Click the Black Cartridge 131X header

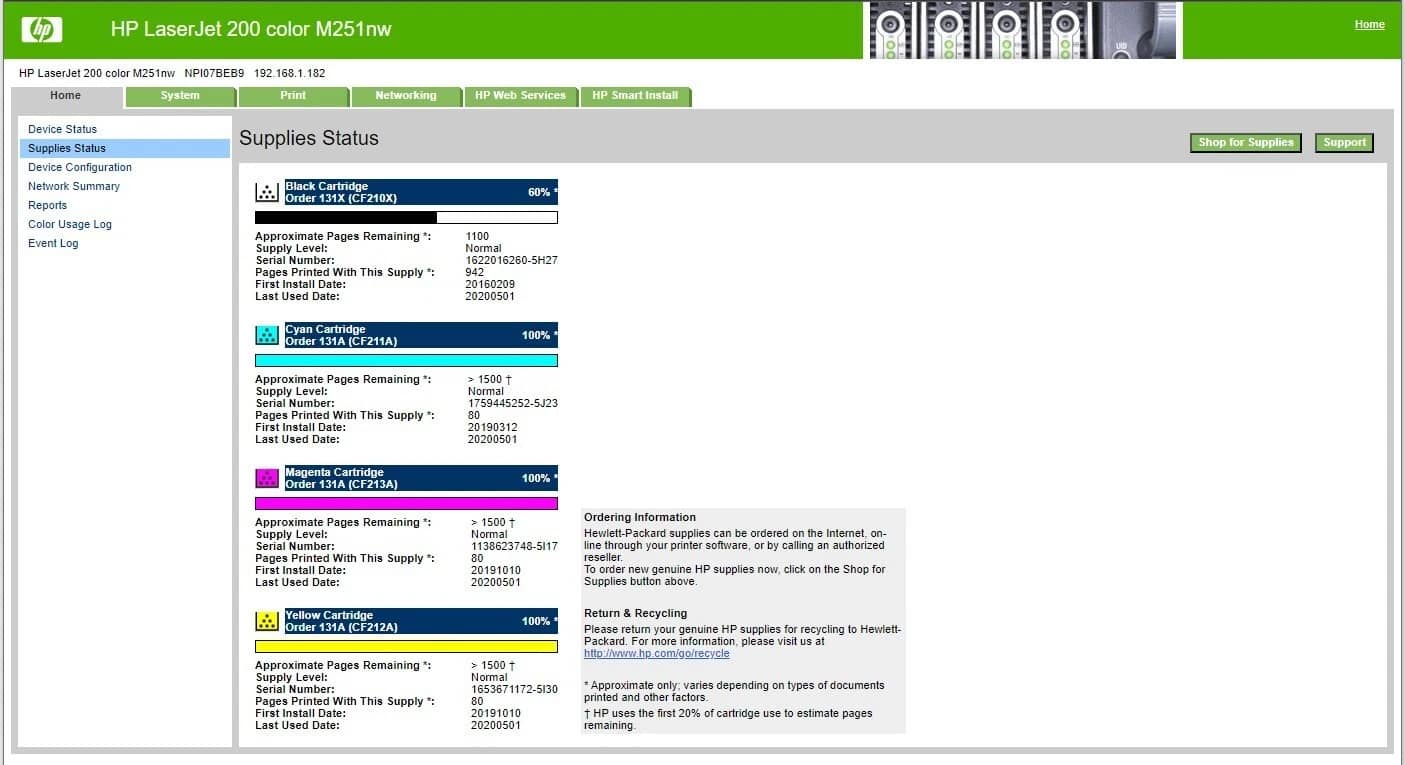(x=421, y=192)
